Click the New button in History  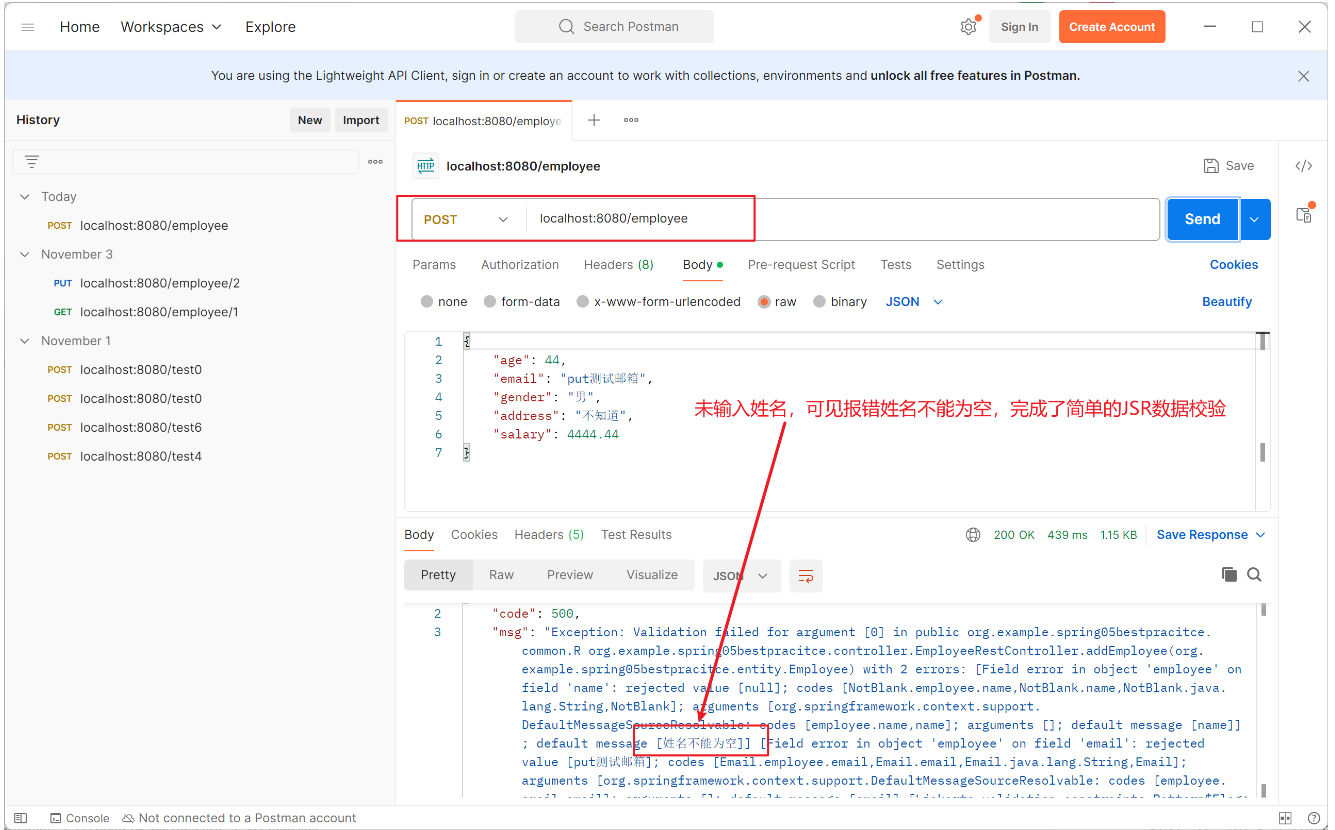pos(310,120)
